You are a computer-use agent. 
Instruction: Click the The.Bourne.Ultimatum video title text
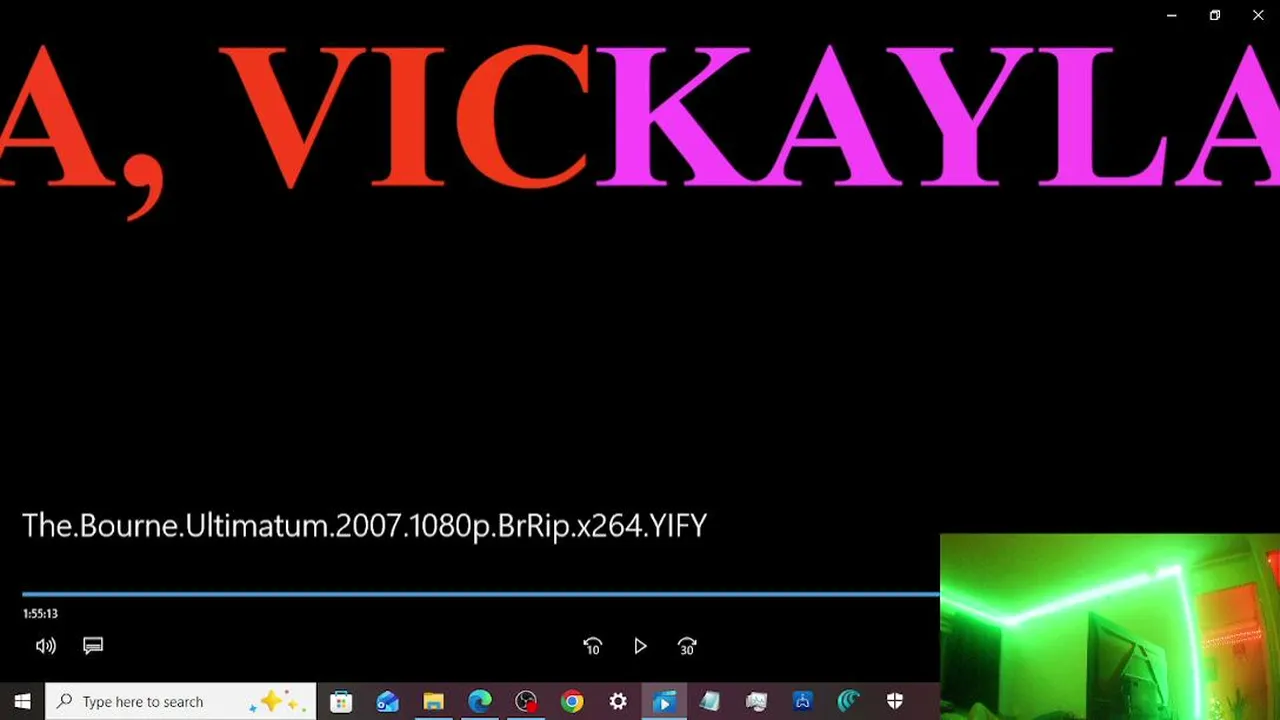click(364, 526)
